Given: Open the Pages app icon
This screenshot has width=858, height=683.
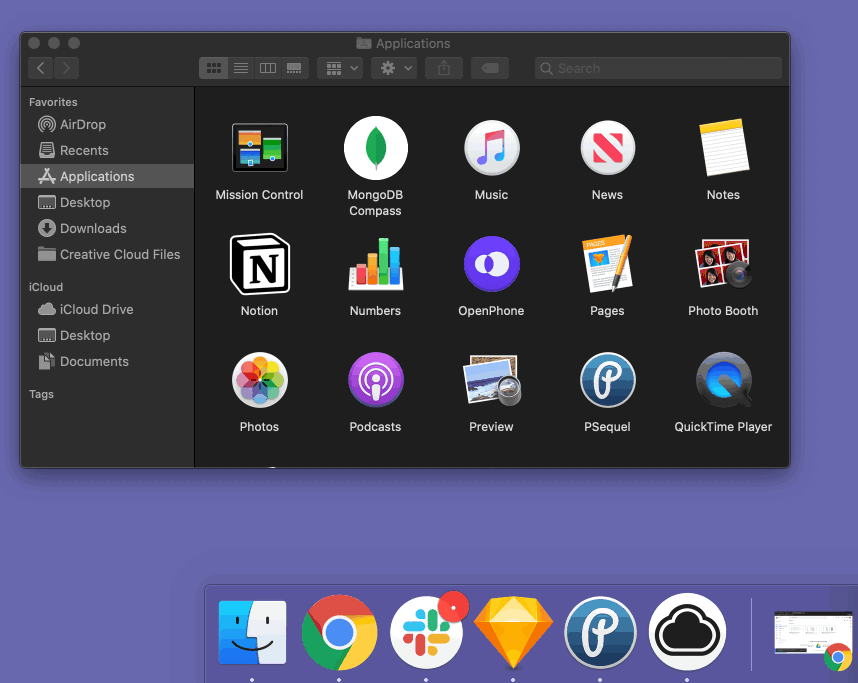Looking at the screenshot, I should [607, 264].
